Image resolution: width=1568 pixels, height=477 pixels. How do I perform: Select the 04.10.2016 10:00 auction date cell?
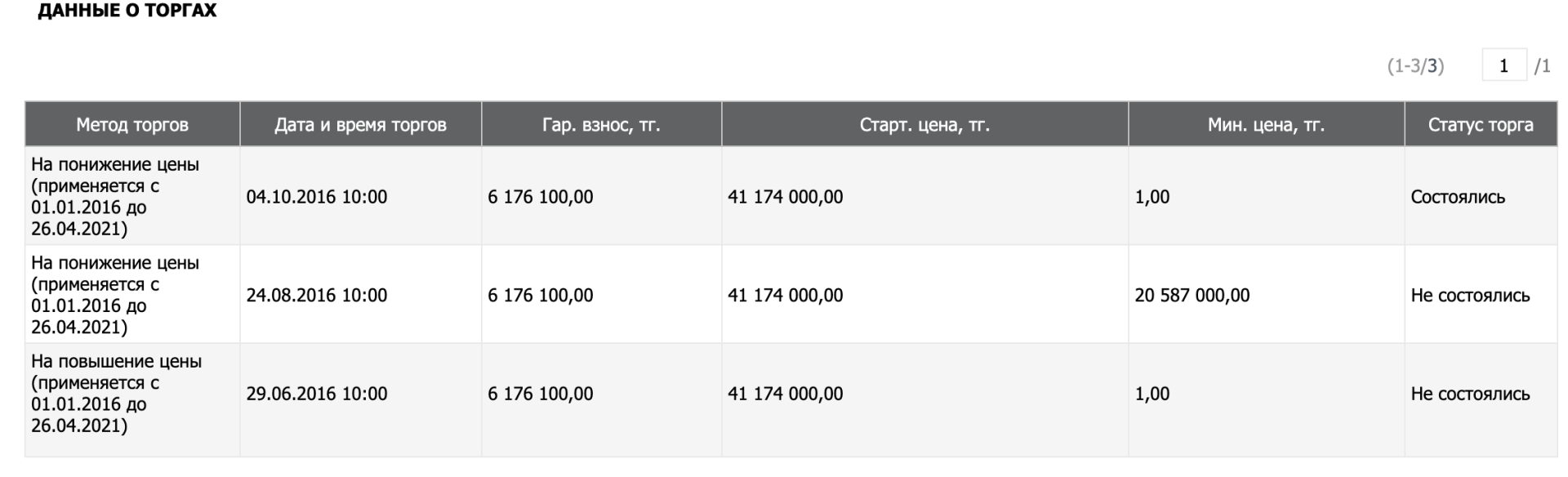pyautogui.click(x=317, y=197)
